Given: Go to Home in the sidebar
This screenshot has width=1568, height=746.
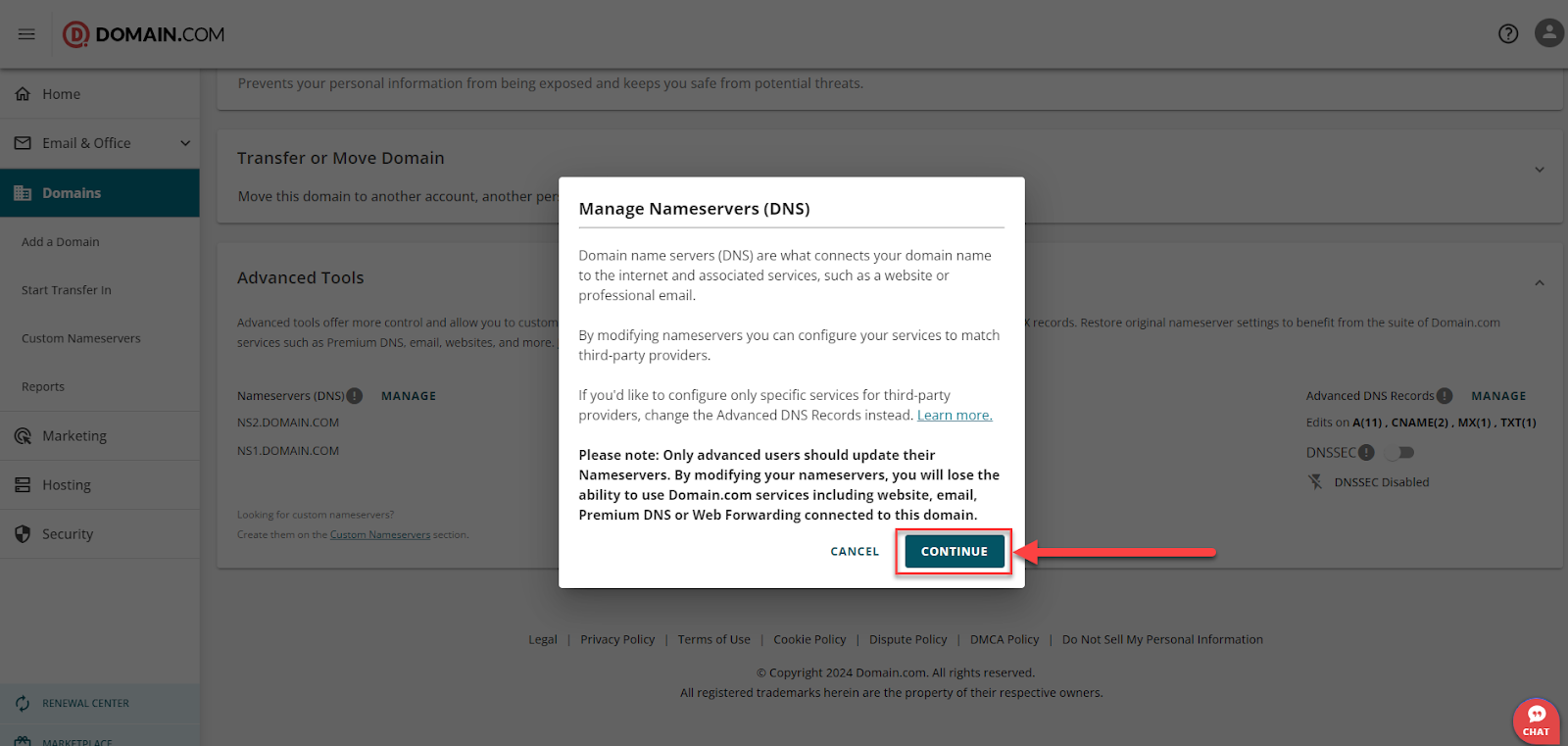Looking at the screenshot, I should [100, 94].
